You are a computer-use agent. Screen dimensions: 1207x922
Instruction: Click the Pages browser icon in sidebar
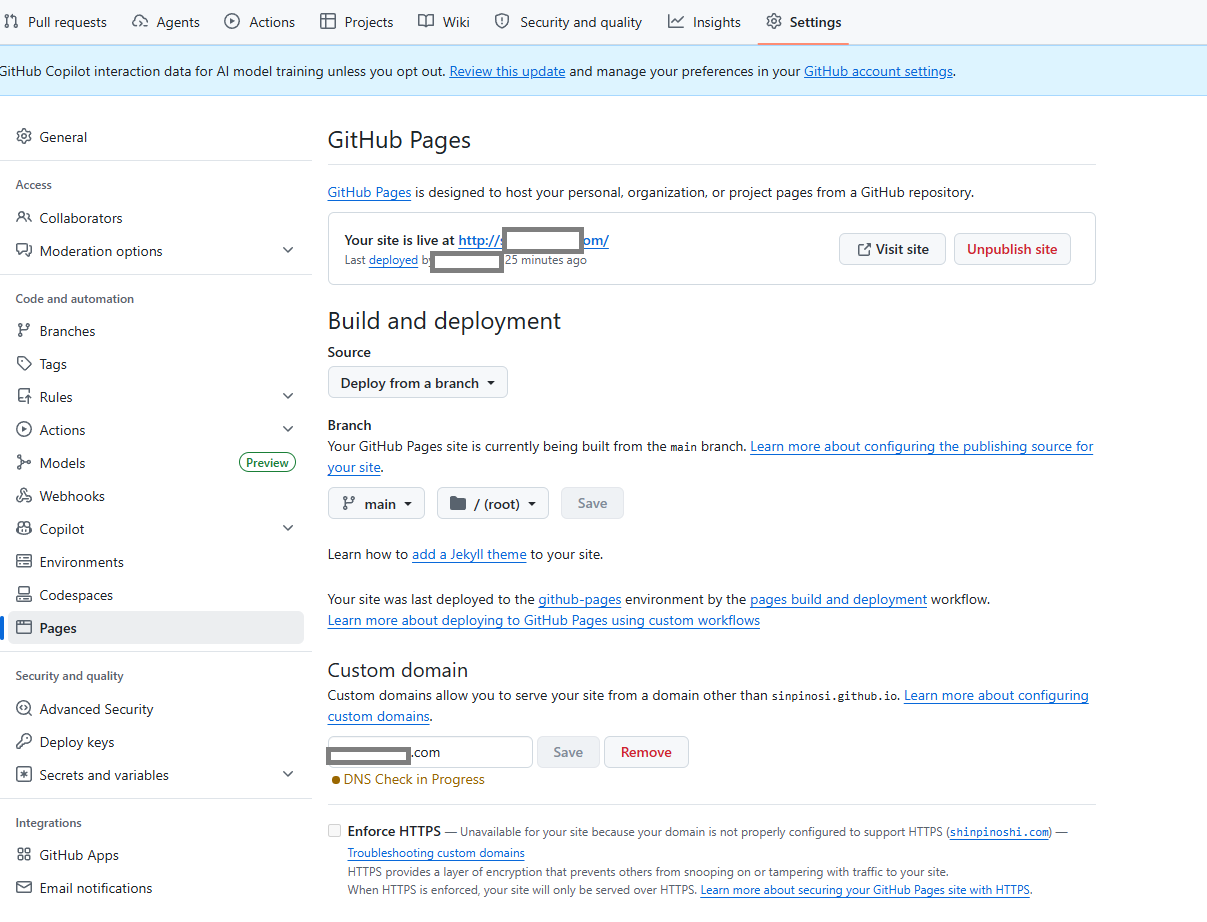(x=24, y=628)
